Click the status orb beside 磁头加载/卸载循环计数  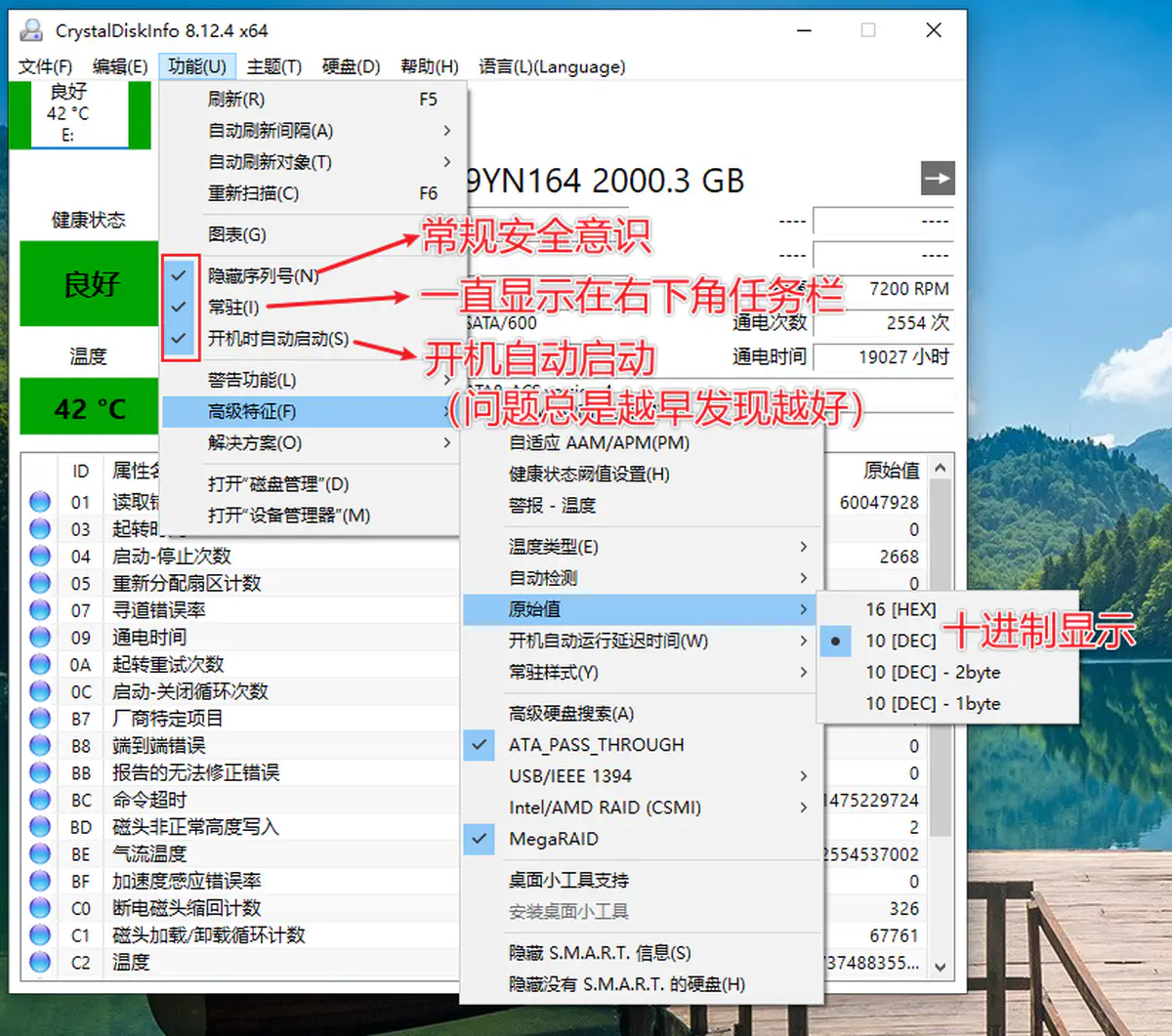coord(40,935)
